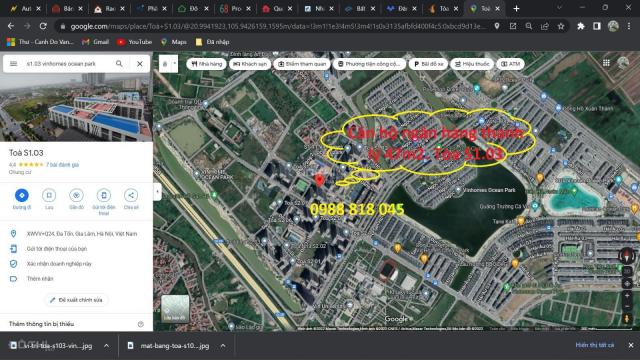
Task: Open the Google Maps hamburger menu
Action: [x=13, y=64]
